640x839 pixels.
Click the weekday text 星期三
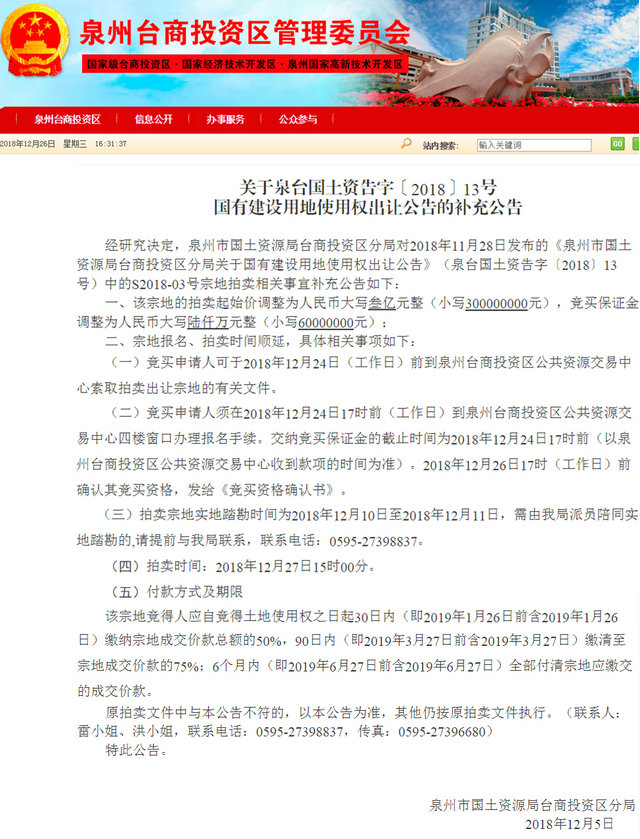(x=75, y=144)
